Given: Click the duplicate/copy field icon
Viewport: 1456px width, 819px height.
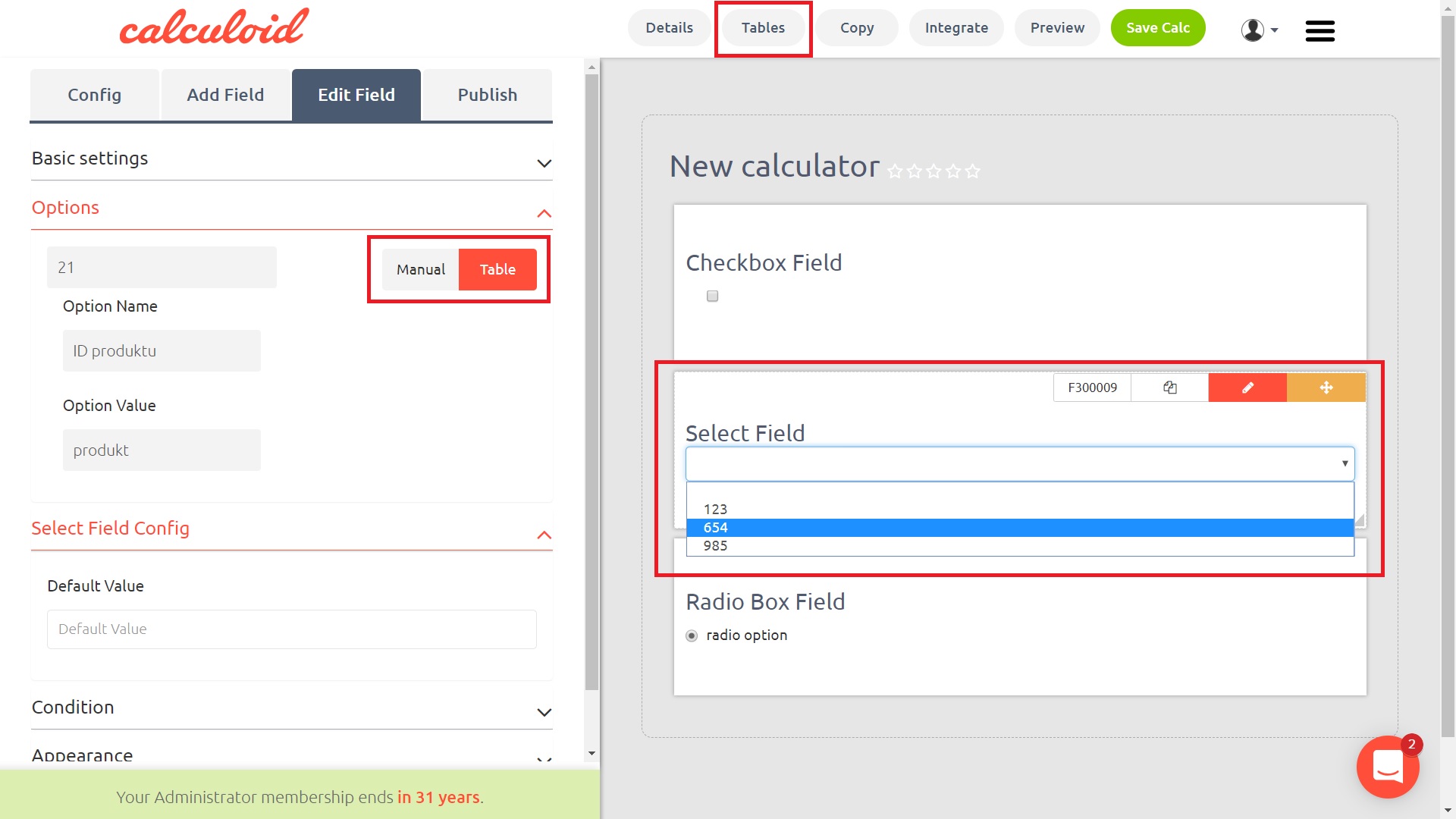Looking at the screenshot, I should coord(1169,387).
